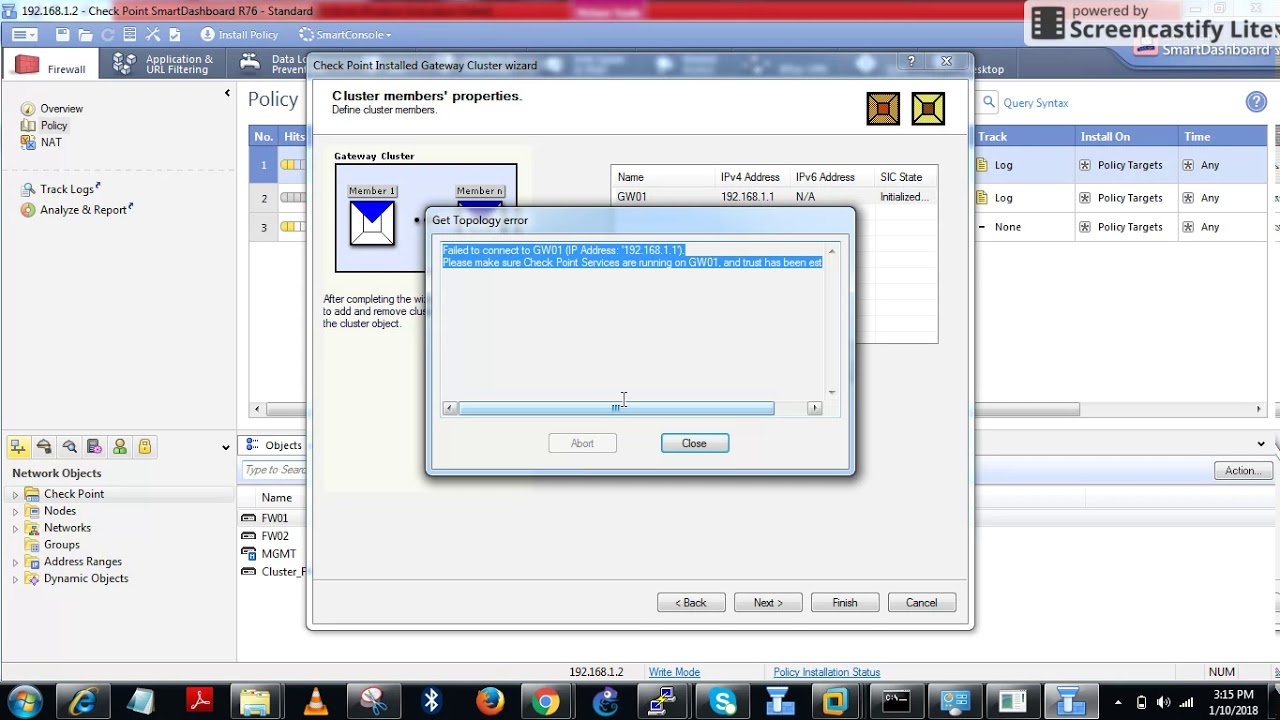Click the blue help icon near Query Syntax
The height and width of the screenshot is (720, 1280).
coord(1256,102)
